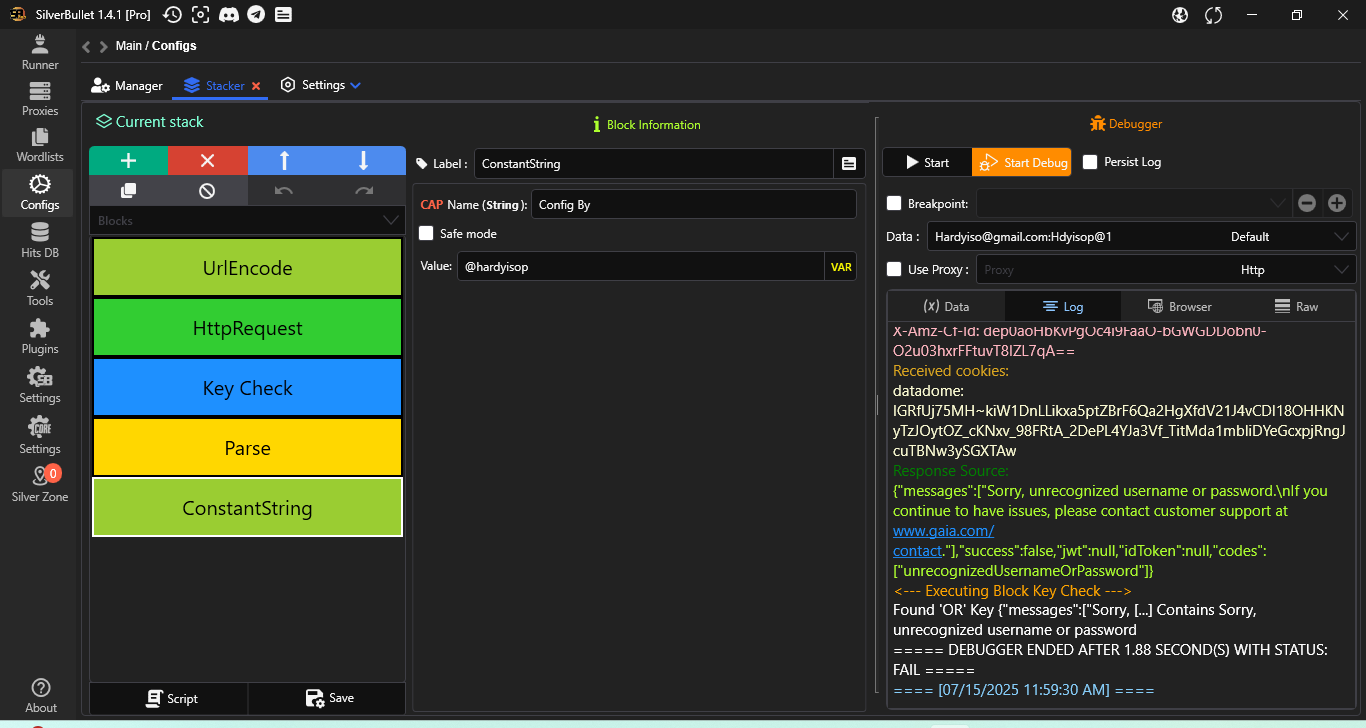Switch to the debugger Browser tab
The height and width of the screenshot is (728, 1366).
1178,307
